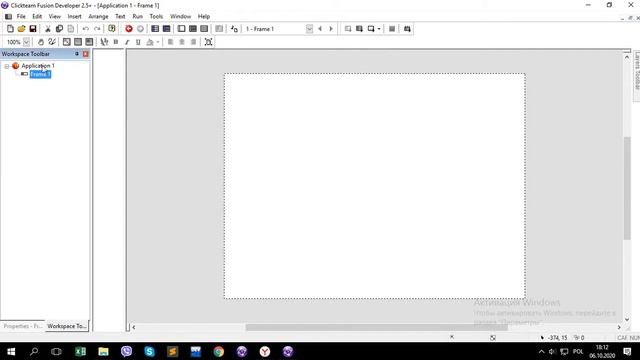Open the Edit menu
The width and height of the screenshot is (640, 360).
(37, 16)
